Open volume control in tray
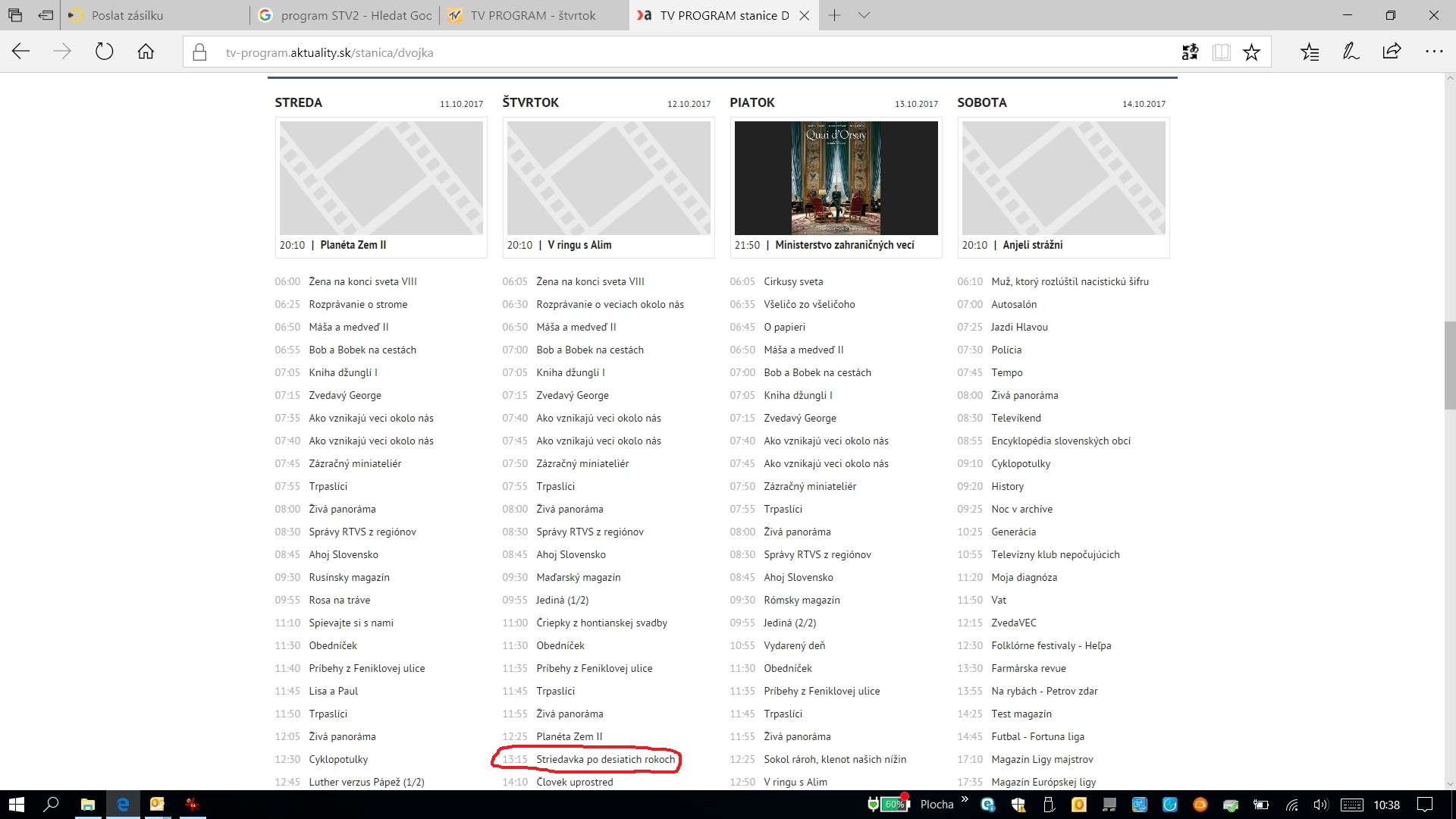Image resolution: width=1456 pixels, height=819 pixels. click(1320, 805)
